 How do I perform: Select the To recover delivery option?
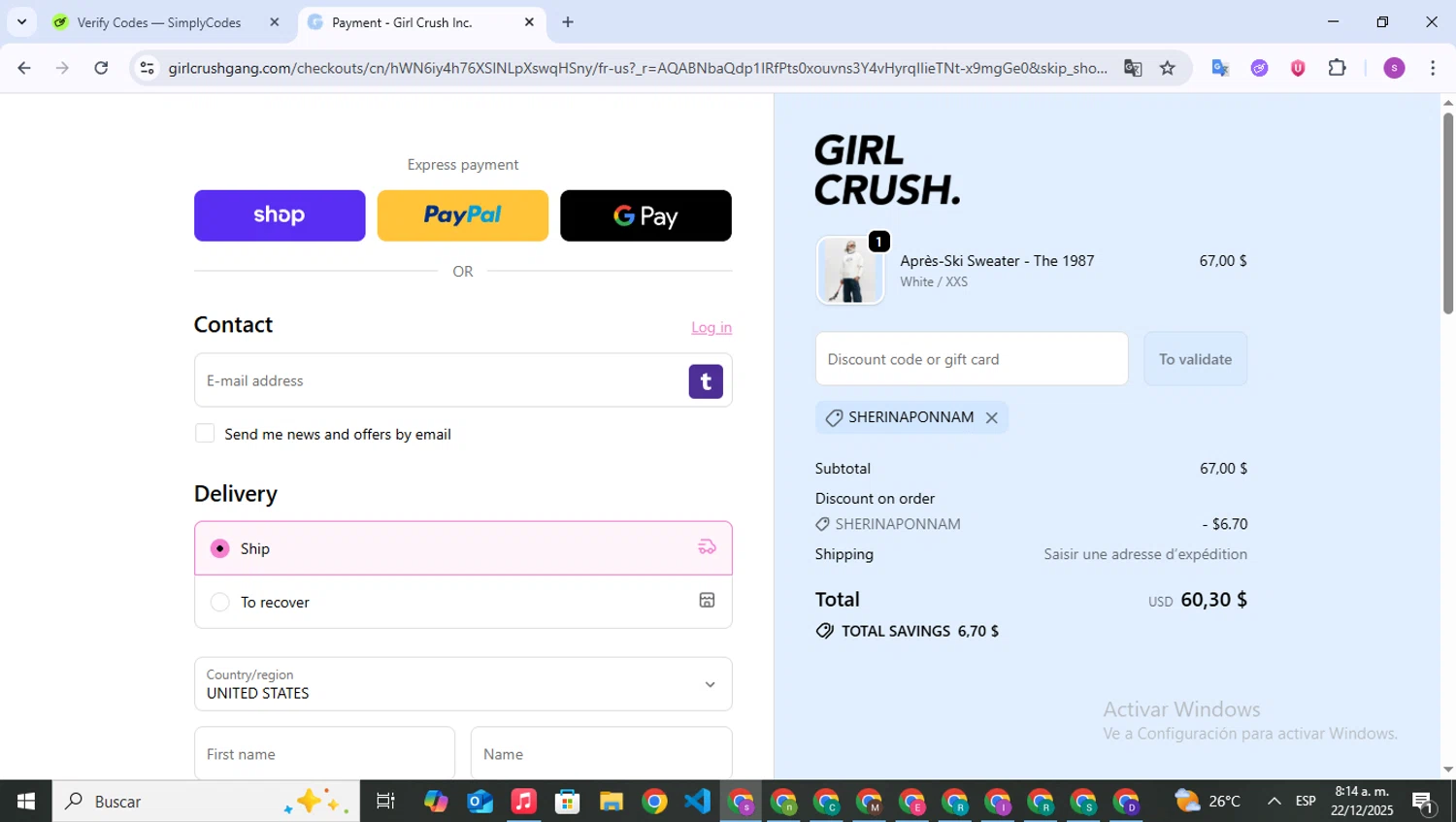point(463,602)
